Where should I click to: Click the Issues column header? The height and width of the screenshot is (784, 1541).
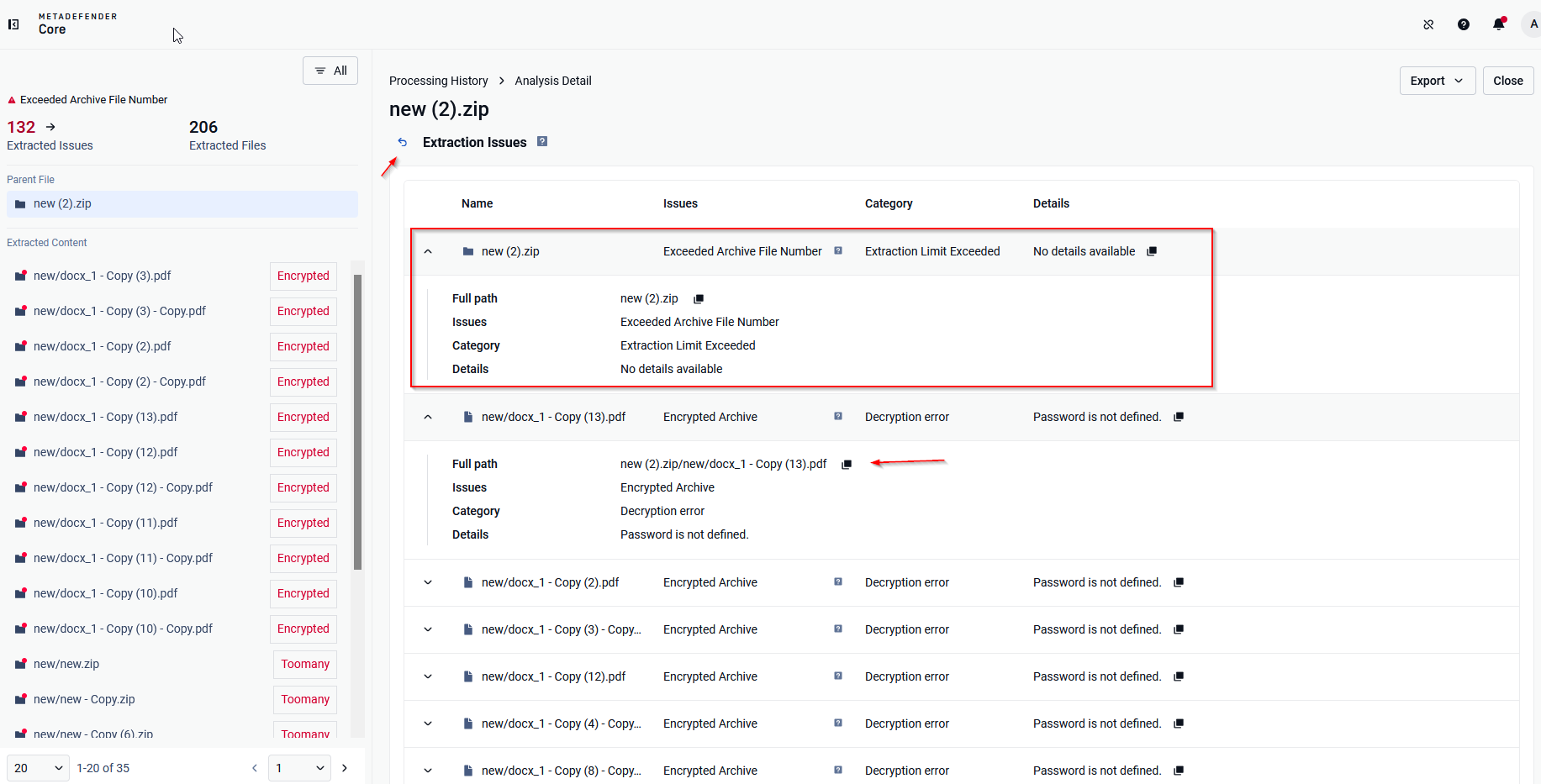point(680,203)
